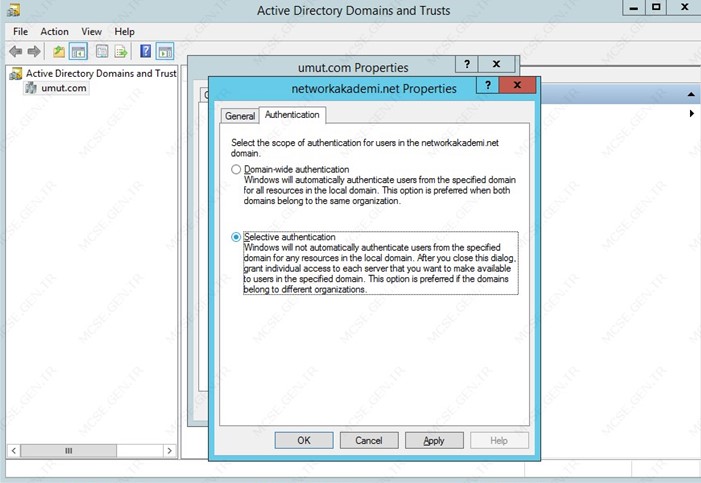The image size is (701, 483).
Task: Click the tree pane left scroll arrow
Action: click(14, 451)
